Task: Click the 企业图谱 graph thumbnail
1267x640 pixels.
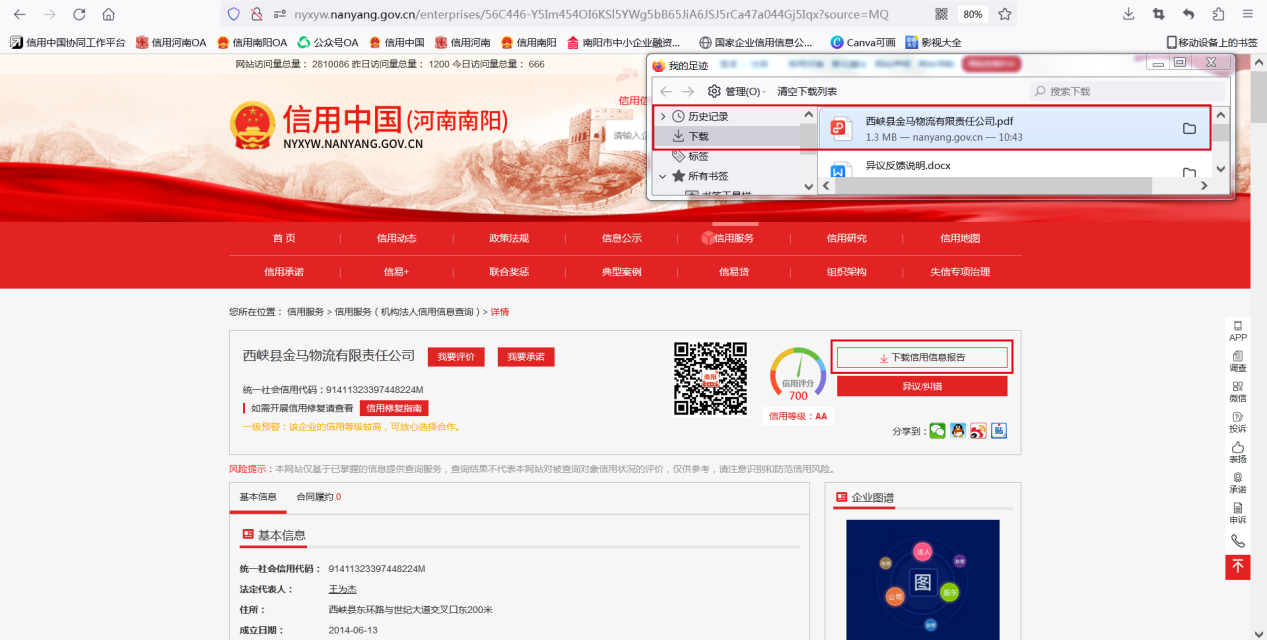Action: tap(922, 580)
